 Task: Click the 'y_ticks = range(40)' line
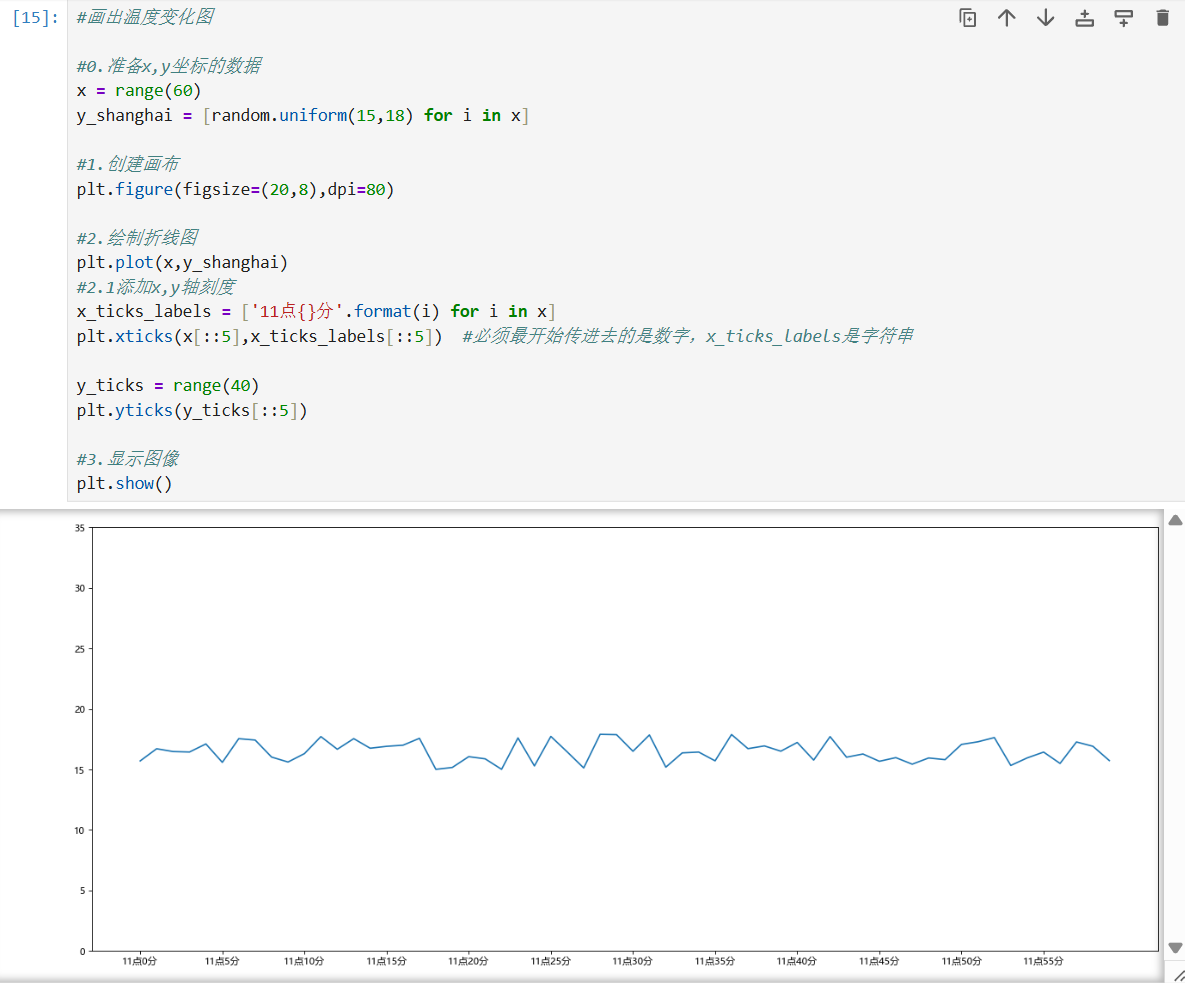168,385
